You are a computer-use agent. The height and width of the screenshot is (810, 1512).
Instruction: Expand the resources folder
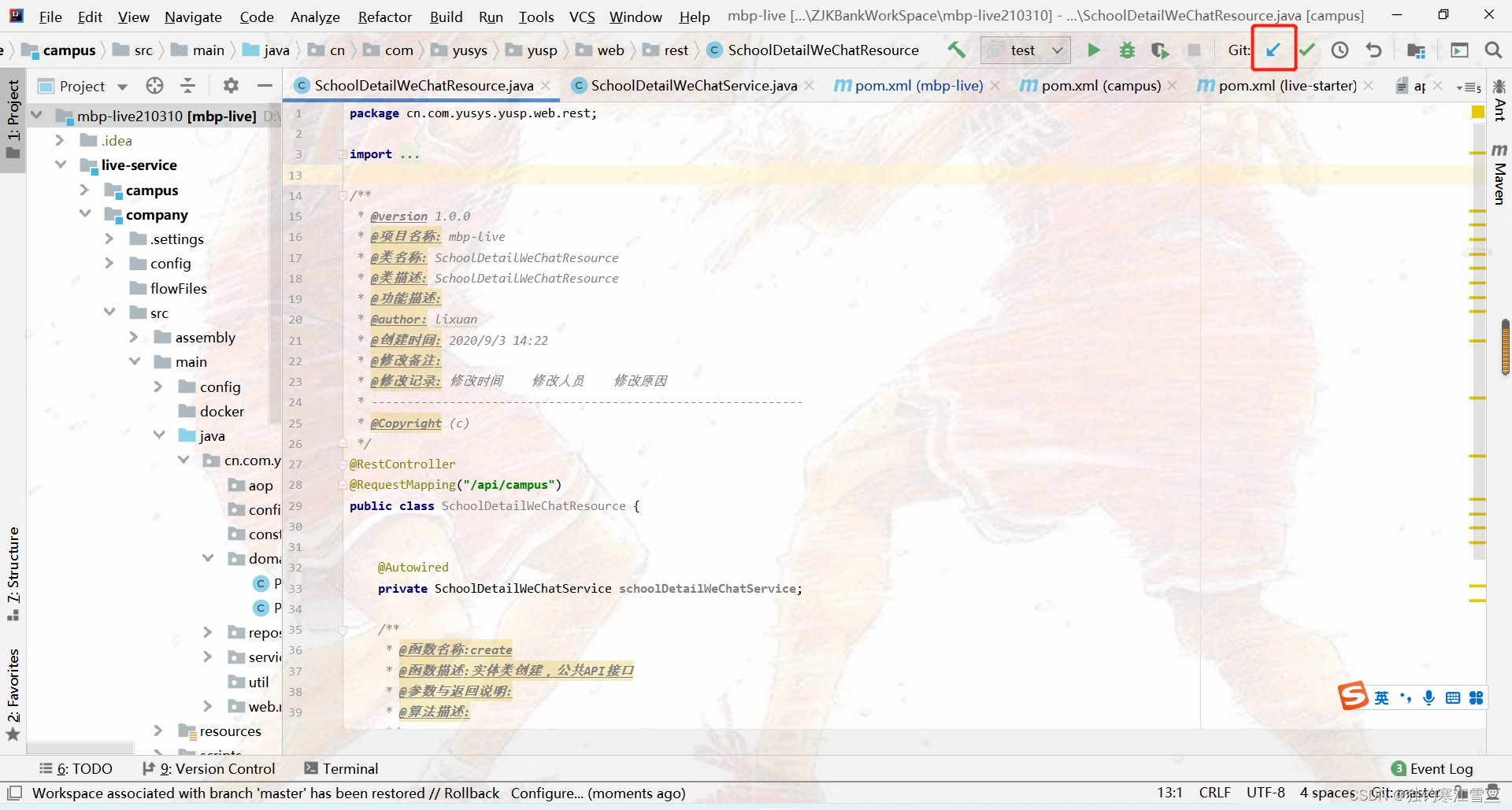[158, 730]
